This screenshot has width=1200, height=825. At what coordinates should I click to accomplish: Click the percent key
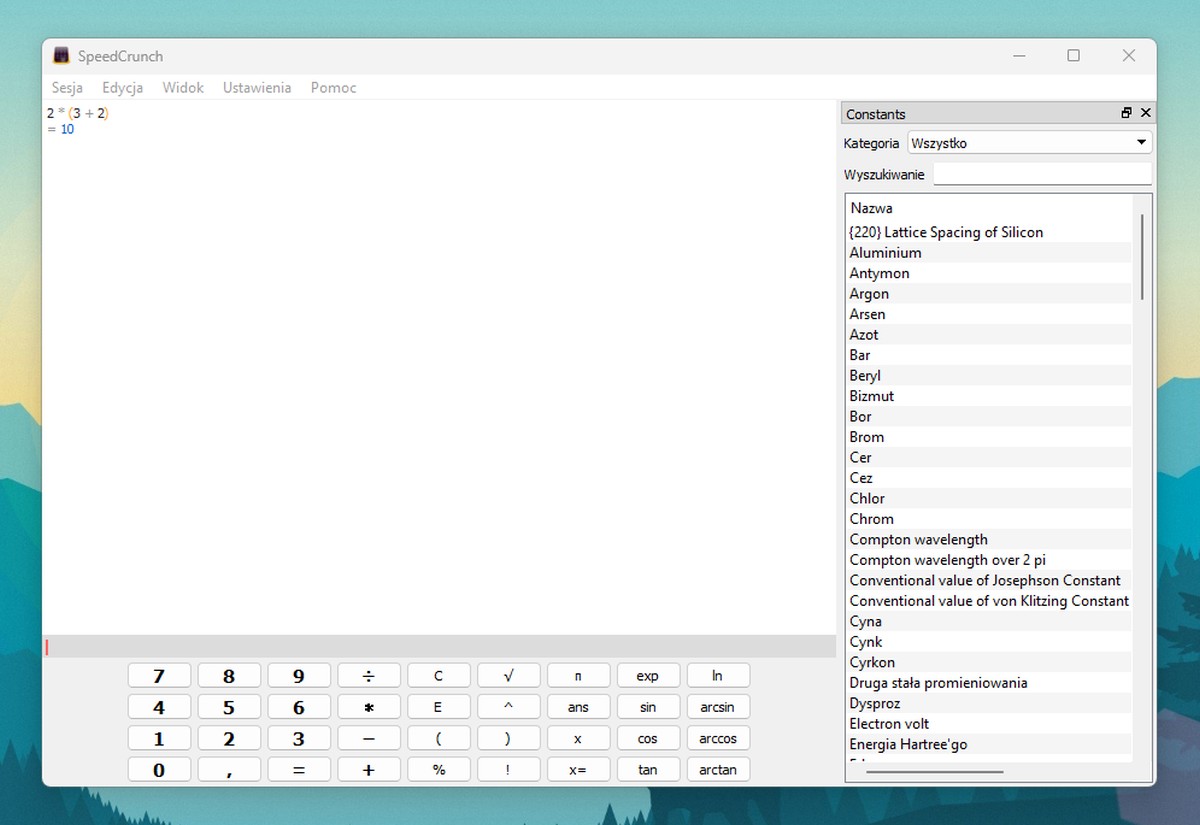tap(438, 770)
